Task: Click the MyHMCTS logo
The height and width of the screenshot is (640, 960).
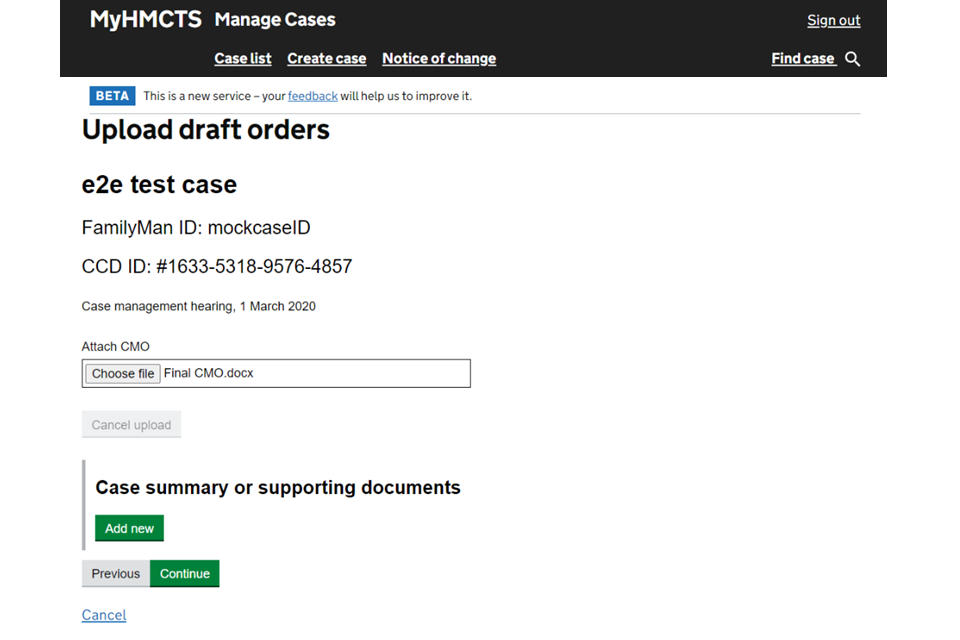Action: [145, 20]
